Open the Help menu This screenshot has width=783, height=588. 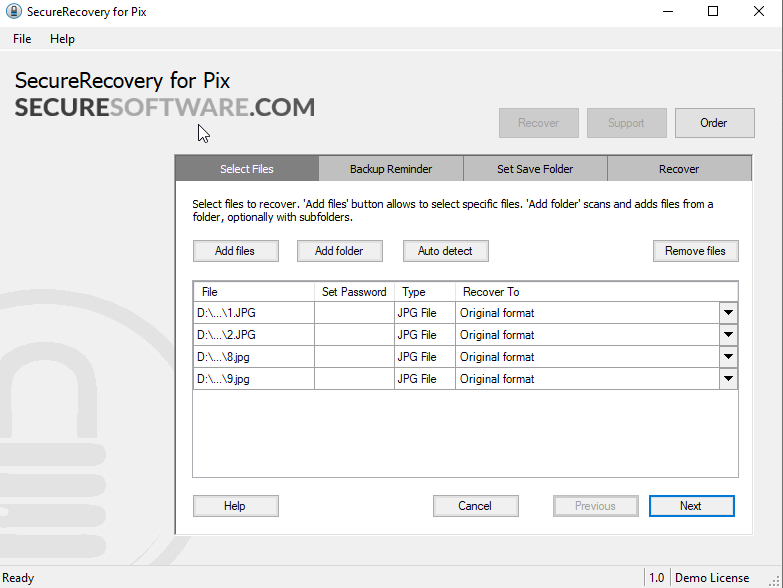click(x=62, y=39)
